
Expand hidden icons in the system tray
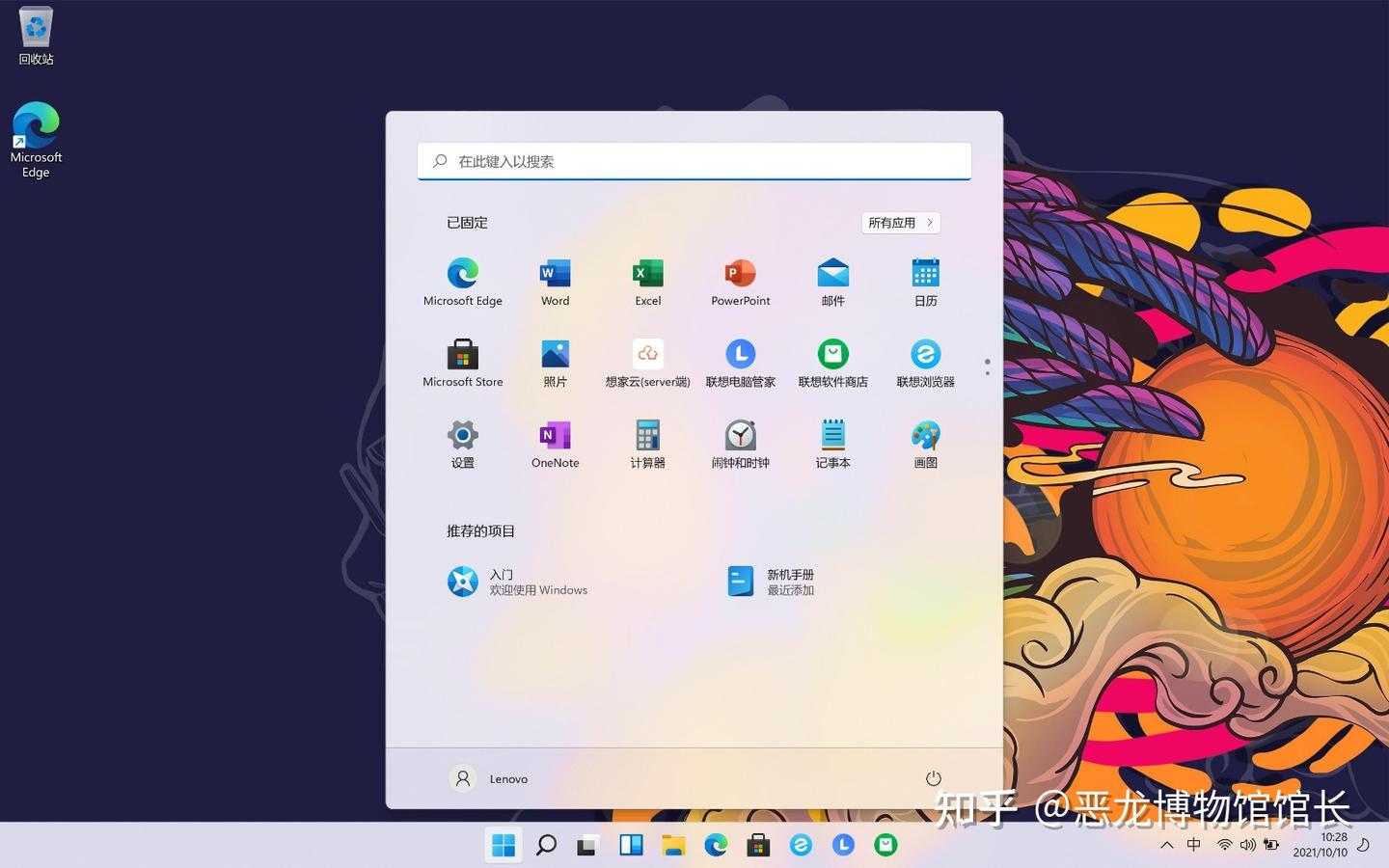point(1167,845)
